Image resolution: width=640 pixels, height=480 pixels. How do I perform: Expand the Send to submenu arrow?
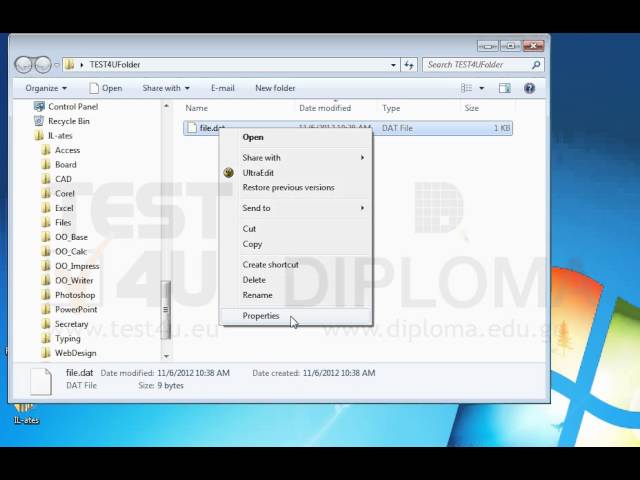click(x=362, y=208)
